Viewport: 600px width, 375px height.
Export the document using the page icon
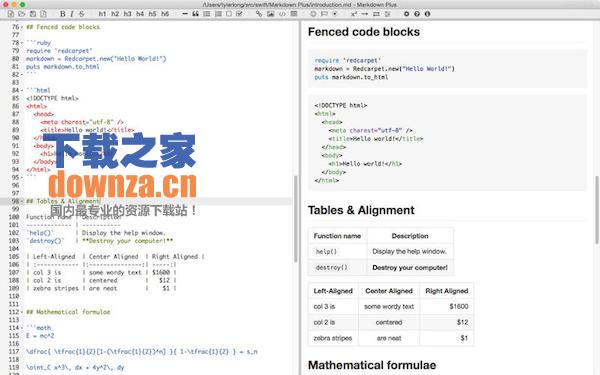[44, 14]
